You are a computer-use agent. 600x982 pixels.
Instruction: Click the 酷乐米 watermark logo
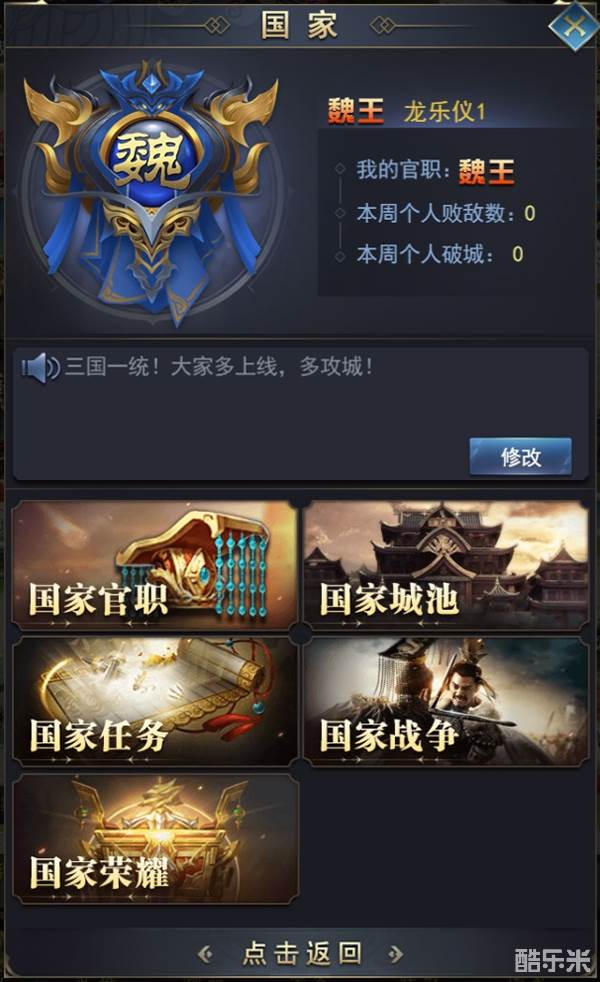[x=554, y=960]
